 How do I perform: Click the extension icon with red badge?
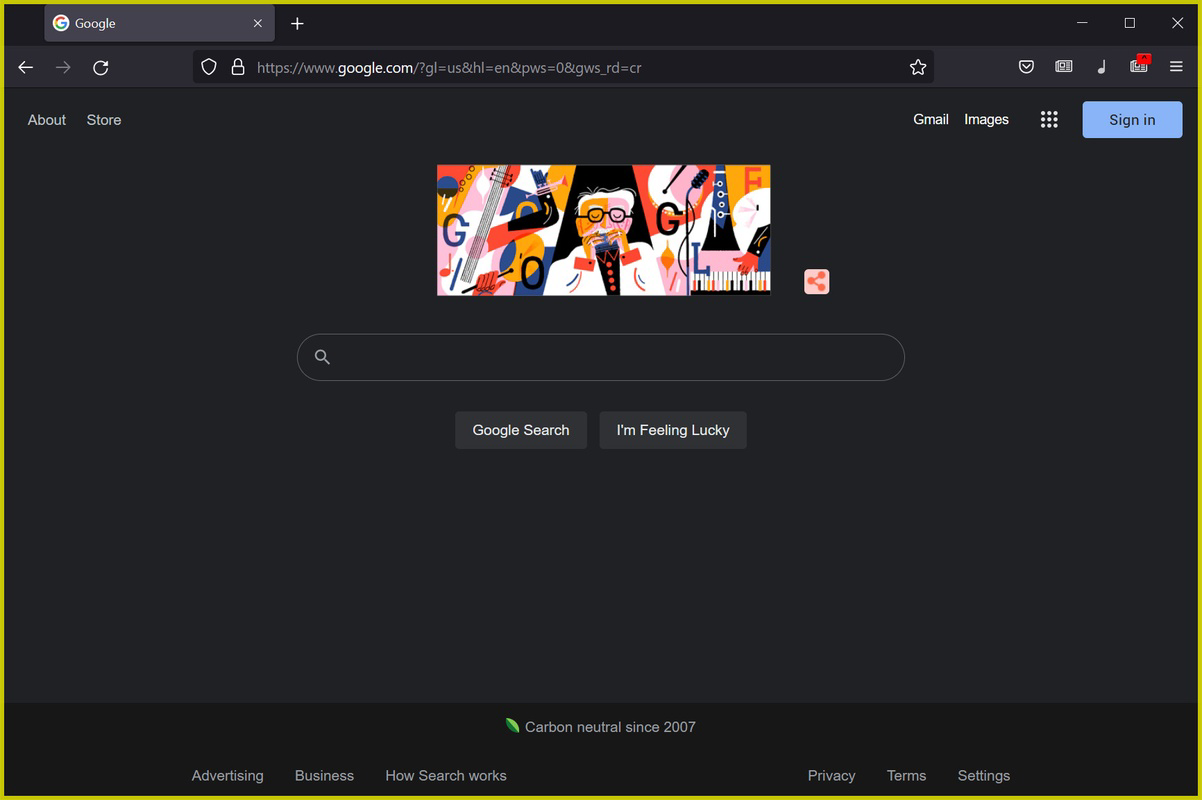click(1139, 66)
